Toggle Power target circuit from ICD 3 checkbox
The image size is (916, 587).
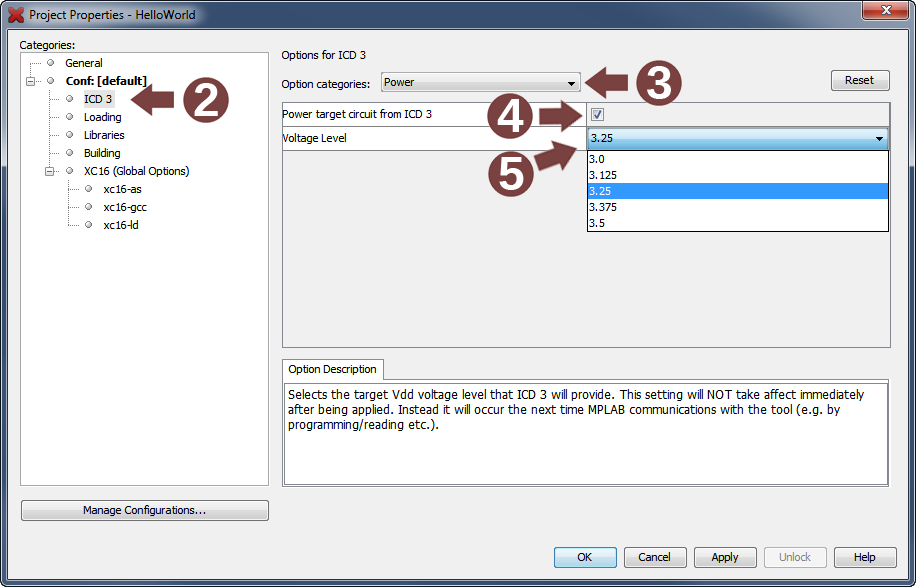(597, 114)
